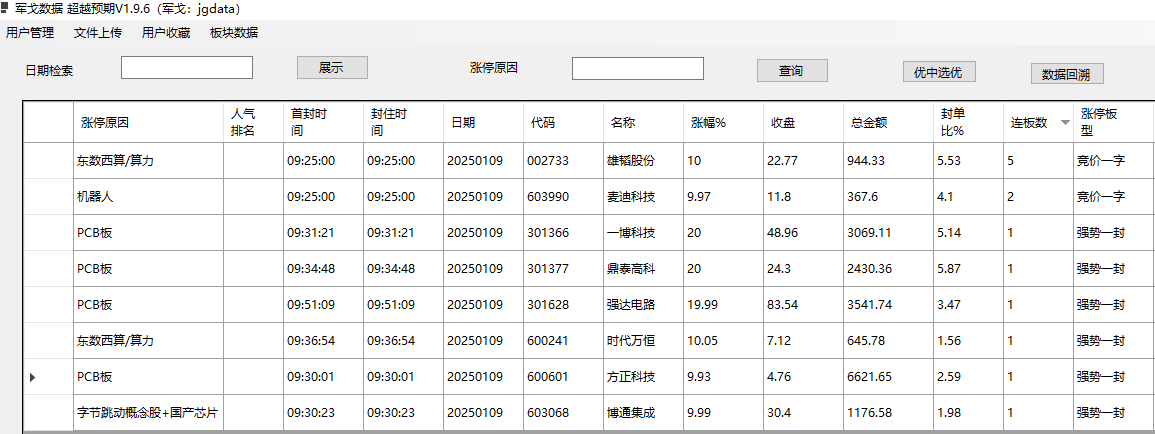Select the 雄韬股份 name cell
The width and height of the screenshot is (1155, 434).
[x=643, y=161]
